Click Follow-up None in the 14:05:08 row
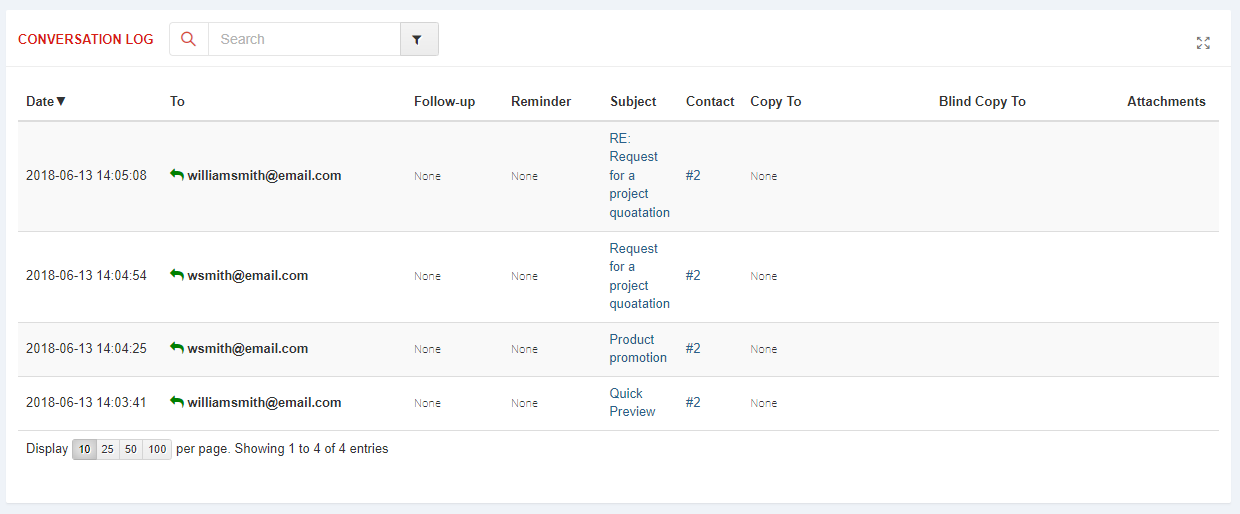 click(427, 176)
